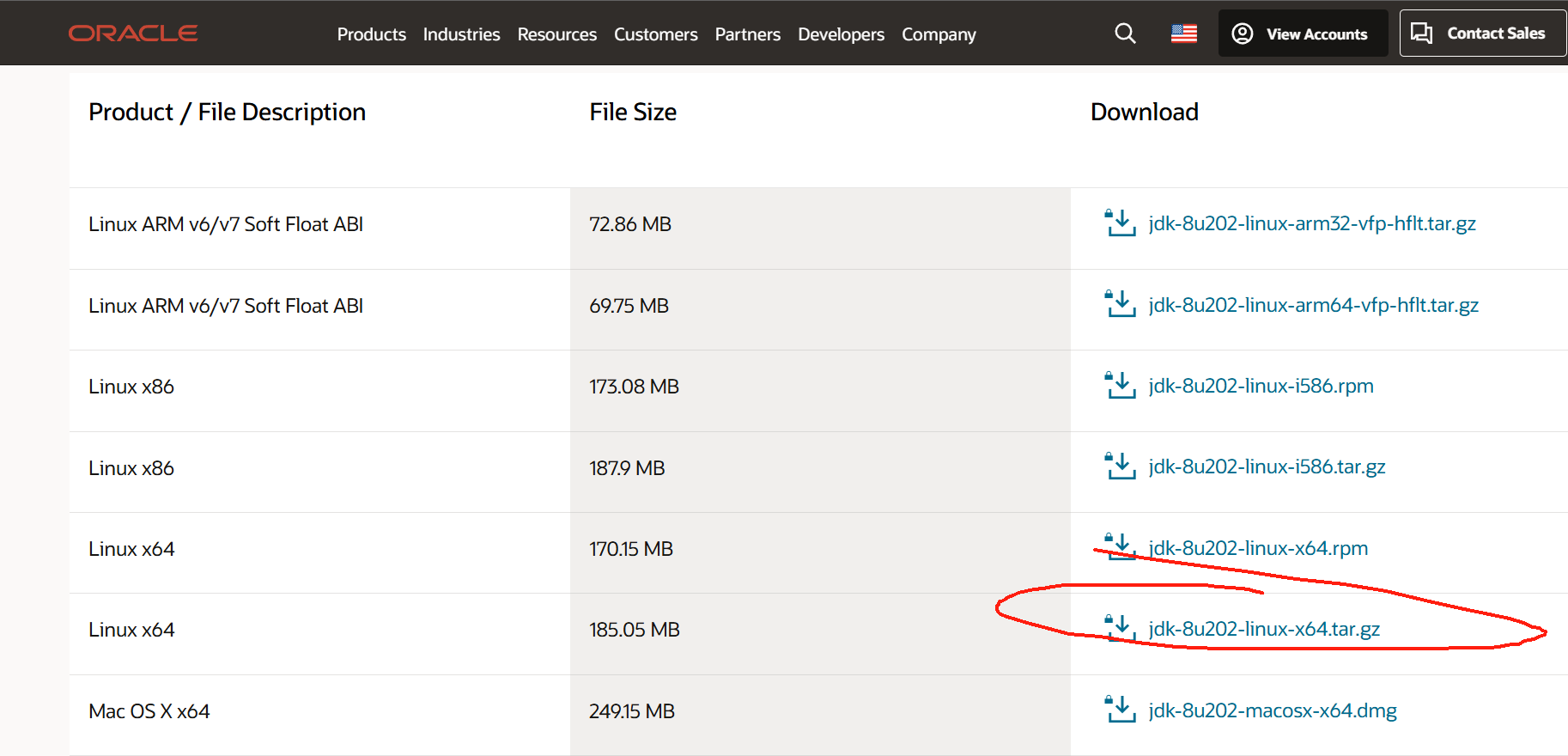The width and height of the screenshot is (1568, 756).
Task: Click the download icon for macosx-x64.dmg
Action: pos(1120,710)
